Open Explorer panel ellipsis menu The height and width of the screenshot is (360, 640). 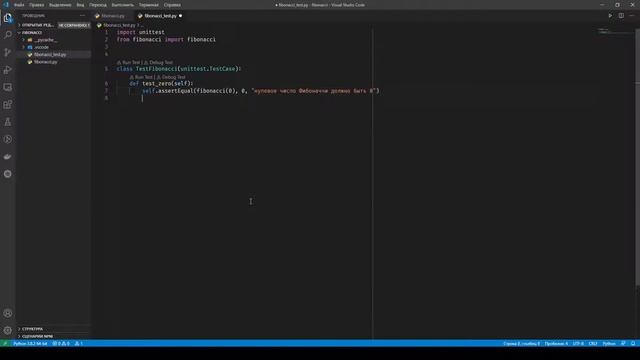click(82, 16)
